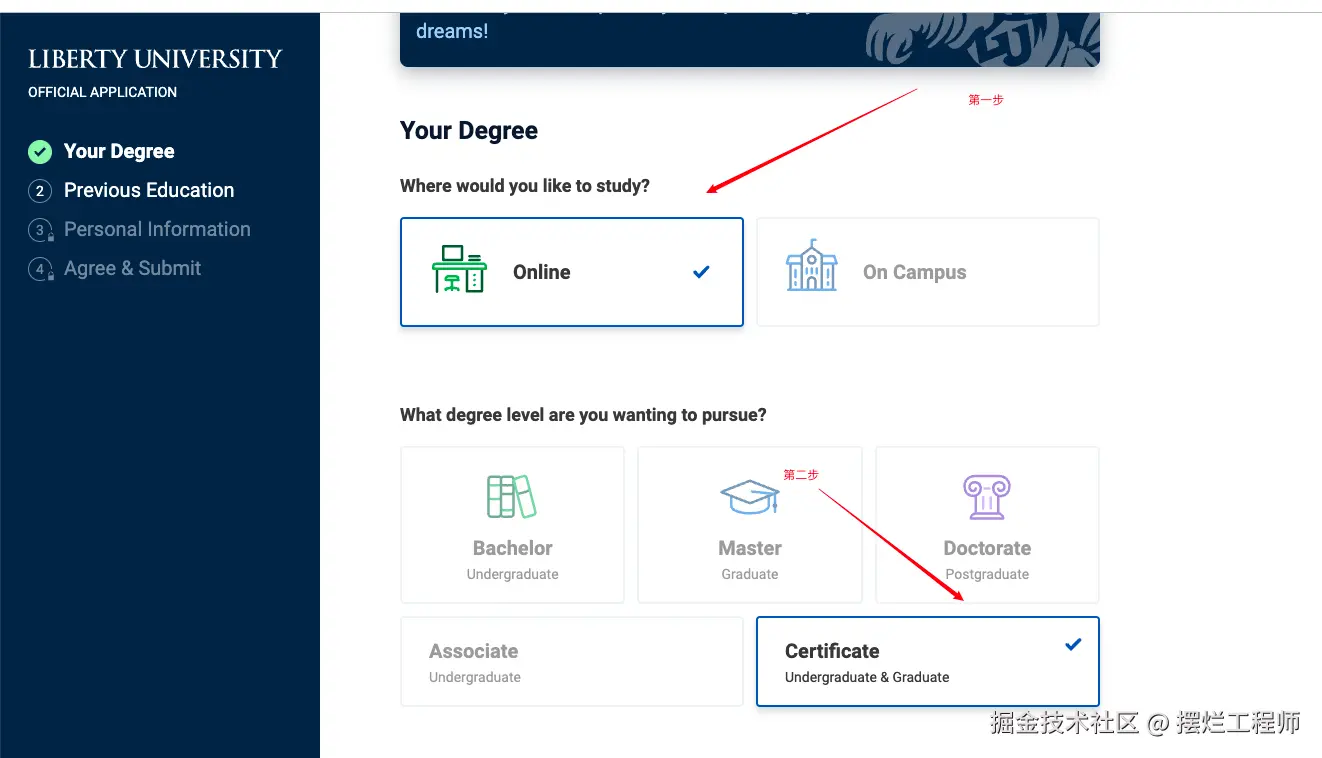Viewport: 1322px width, 758px height.
Task: Click the Liberty University logo
Action: coord(155,60)
